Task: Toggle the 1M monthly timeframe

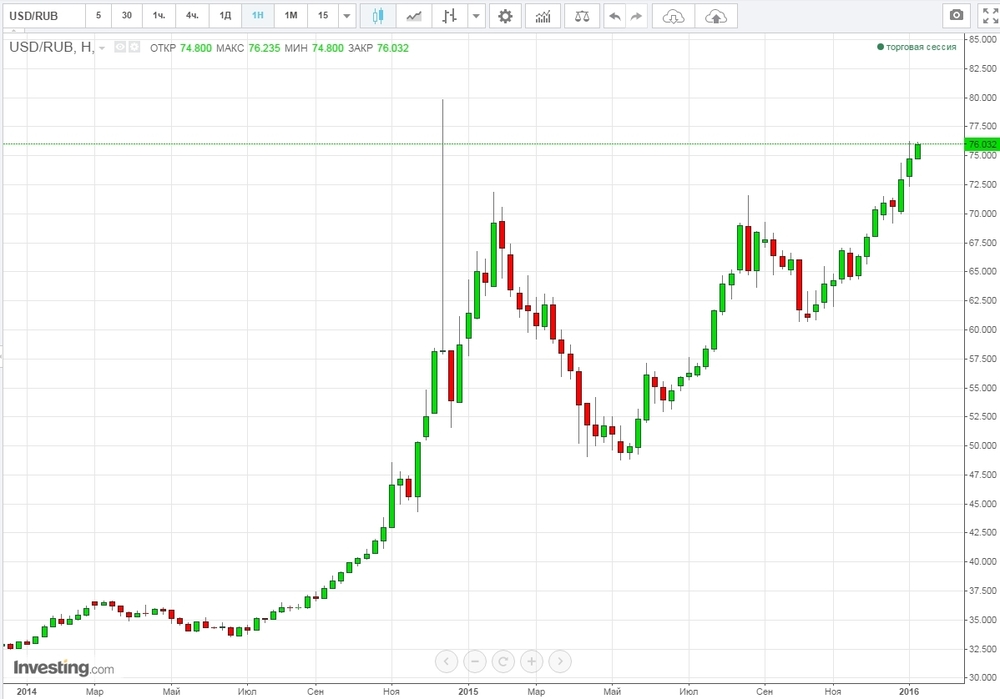Action: (290, 16)
